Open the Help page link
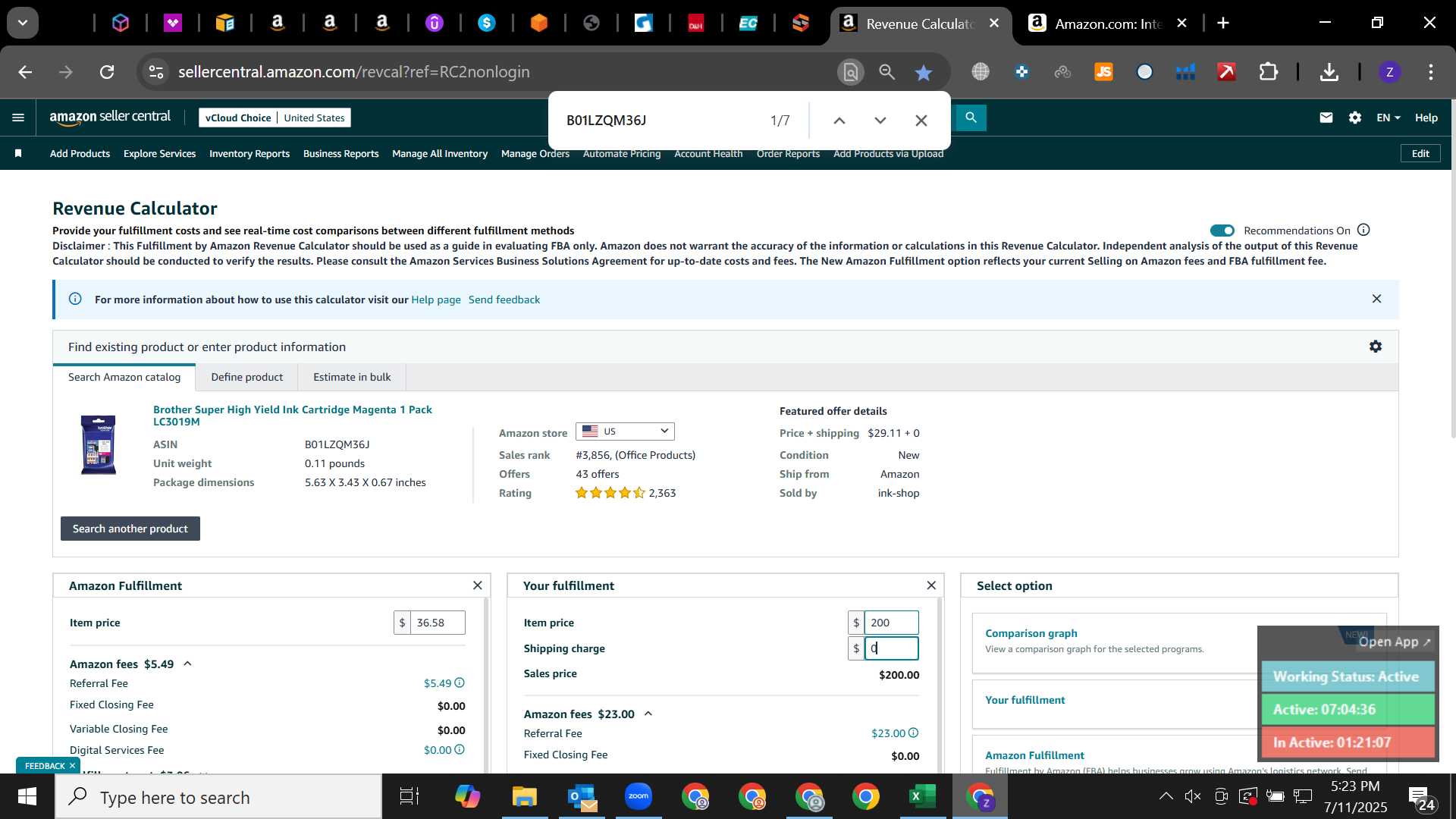 tap(436, 300)
